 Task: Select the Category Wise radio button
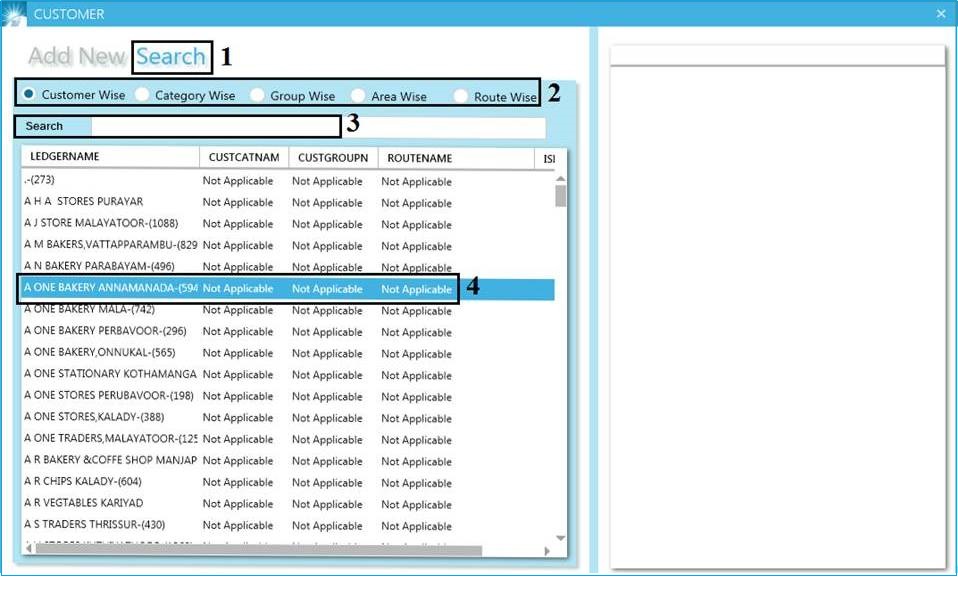point(143,94)
